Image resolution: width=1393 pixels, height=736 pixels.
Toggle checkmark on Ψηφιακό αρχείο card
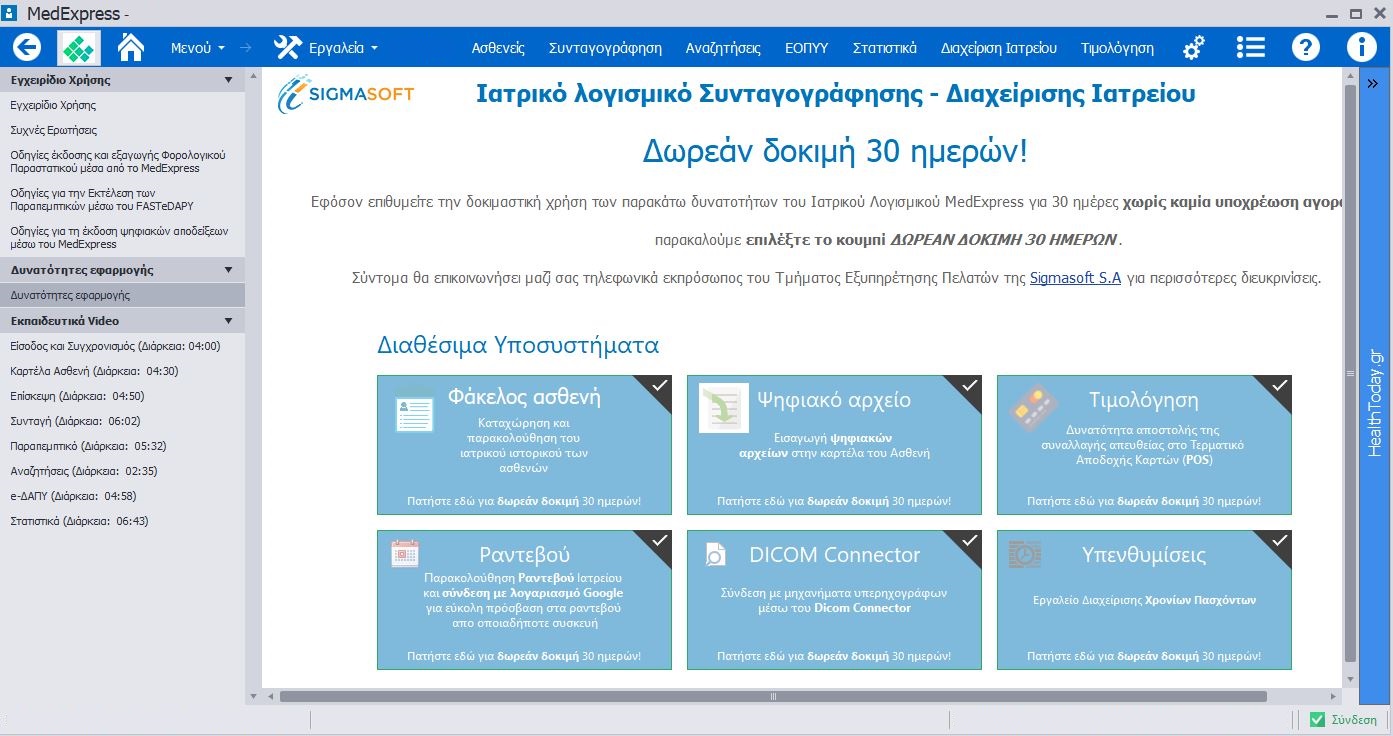969,385
